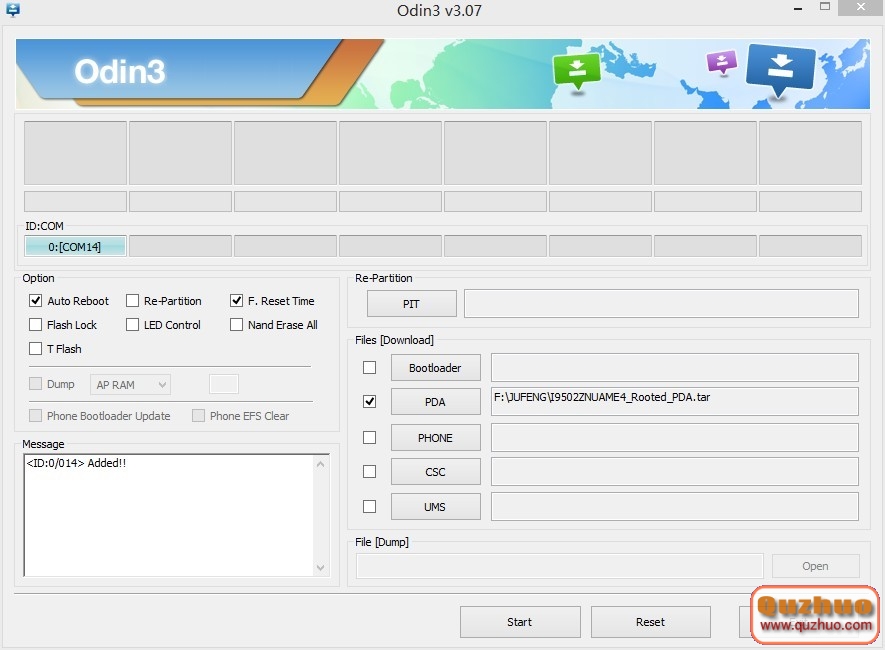Image resolution: width=885 pixels, height=650 pixels.
Task: Uncheck the PDA file checkbox
Action: point(369,401)
